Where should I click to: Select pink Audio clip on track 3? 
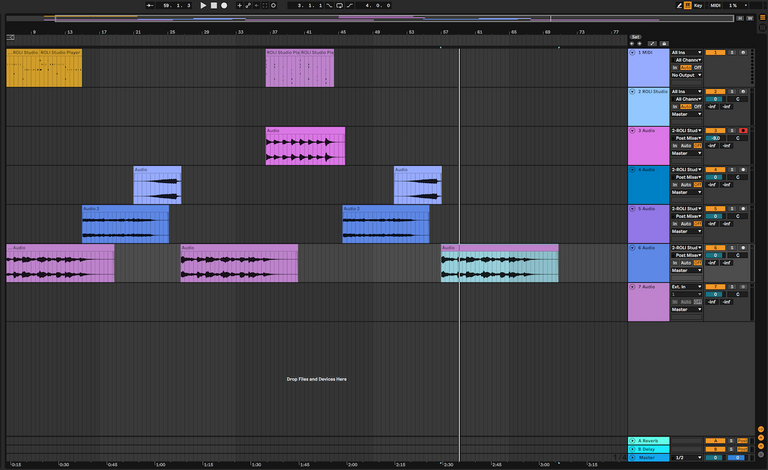[305, 146]
